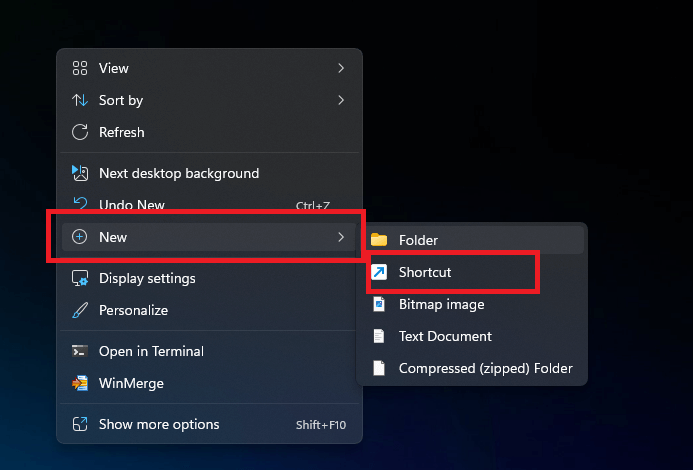The image size is (693, 470).
Task: Click the Personalize paintbrush icon
Action: coord(80,310)
